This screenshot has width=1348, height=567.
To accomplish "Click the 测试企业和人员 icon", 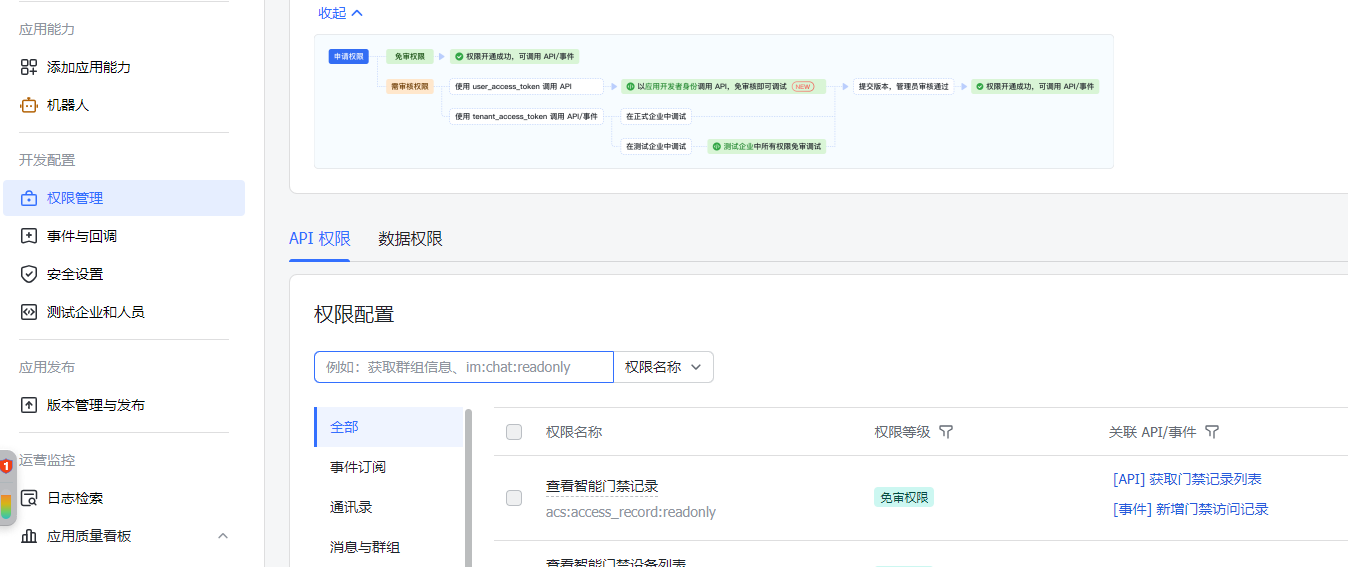I will point(29,312).
